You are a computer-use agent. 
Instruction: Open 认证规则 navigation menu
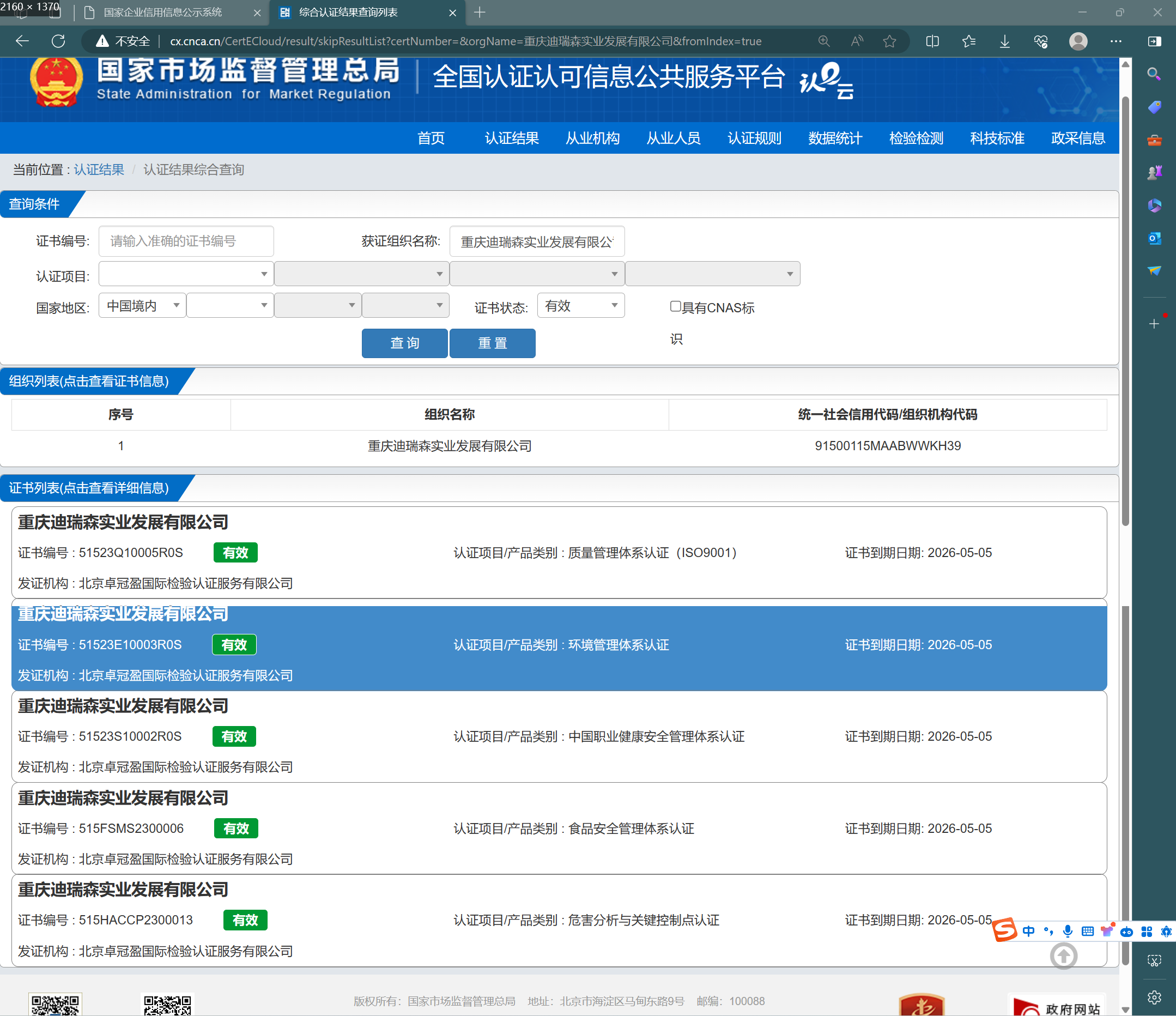754,138
